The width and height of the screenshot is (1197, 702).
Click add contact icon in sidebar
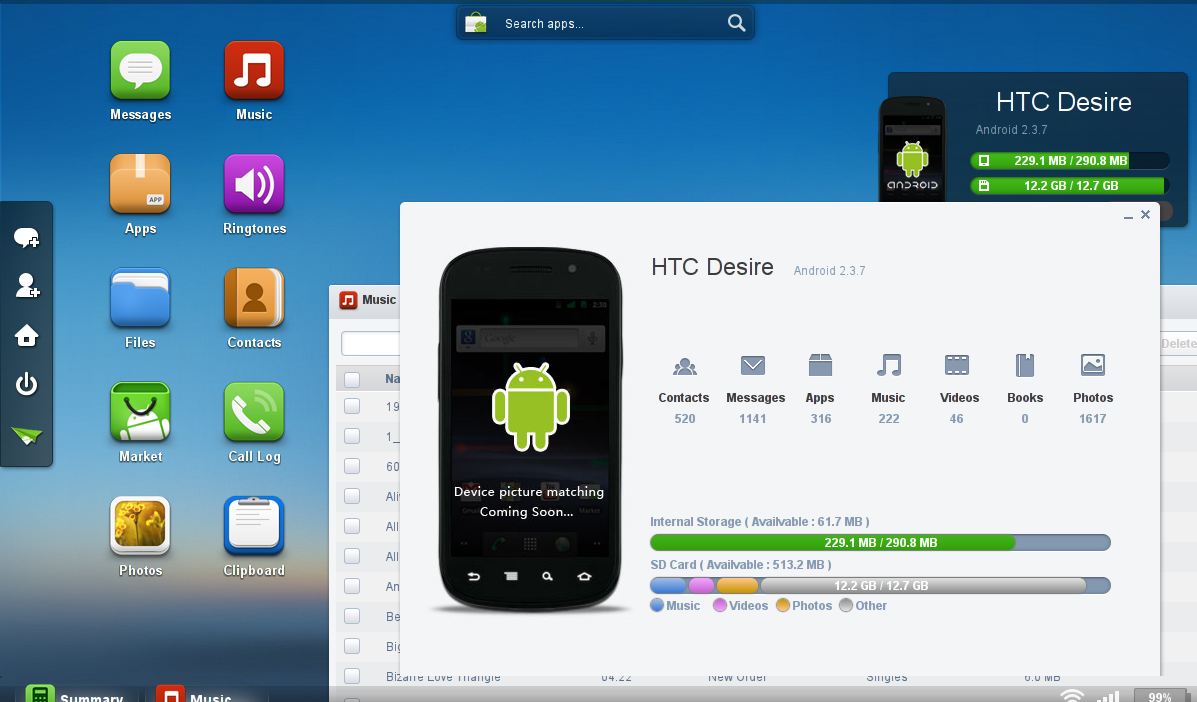[x=26, y=287]
